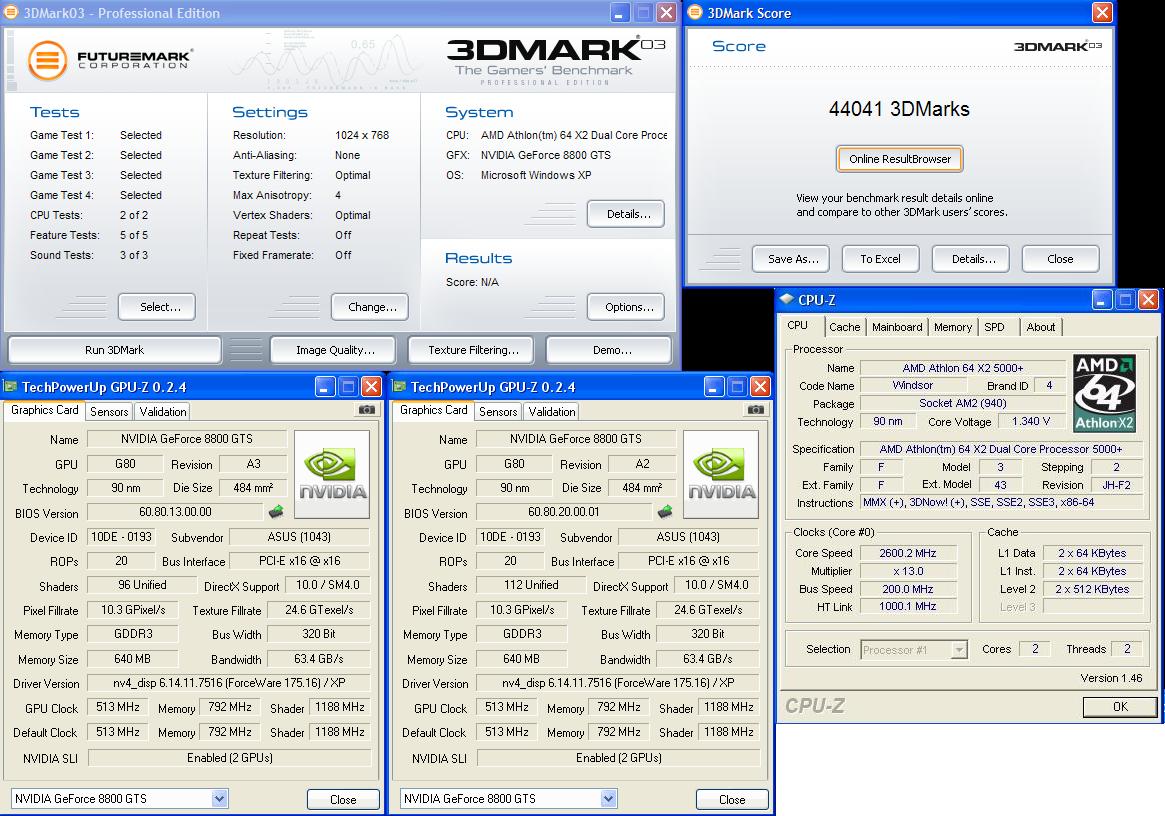This screenshot has height=816, width=1165.
Task: Click camera screenshot icon in left GPU-Z window
Action: [x=366, y=409]
